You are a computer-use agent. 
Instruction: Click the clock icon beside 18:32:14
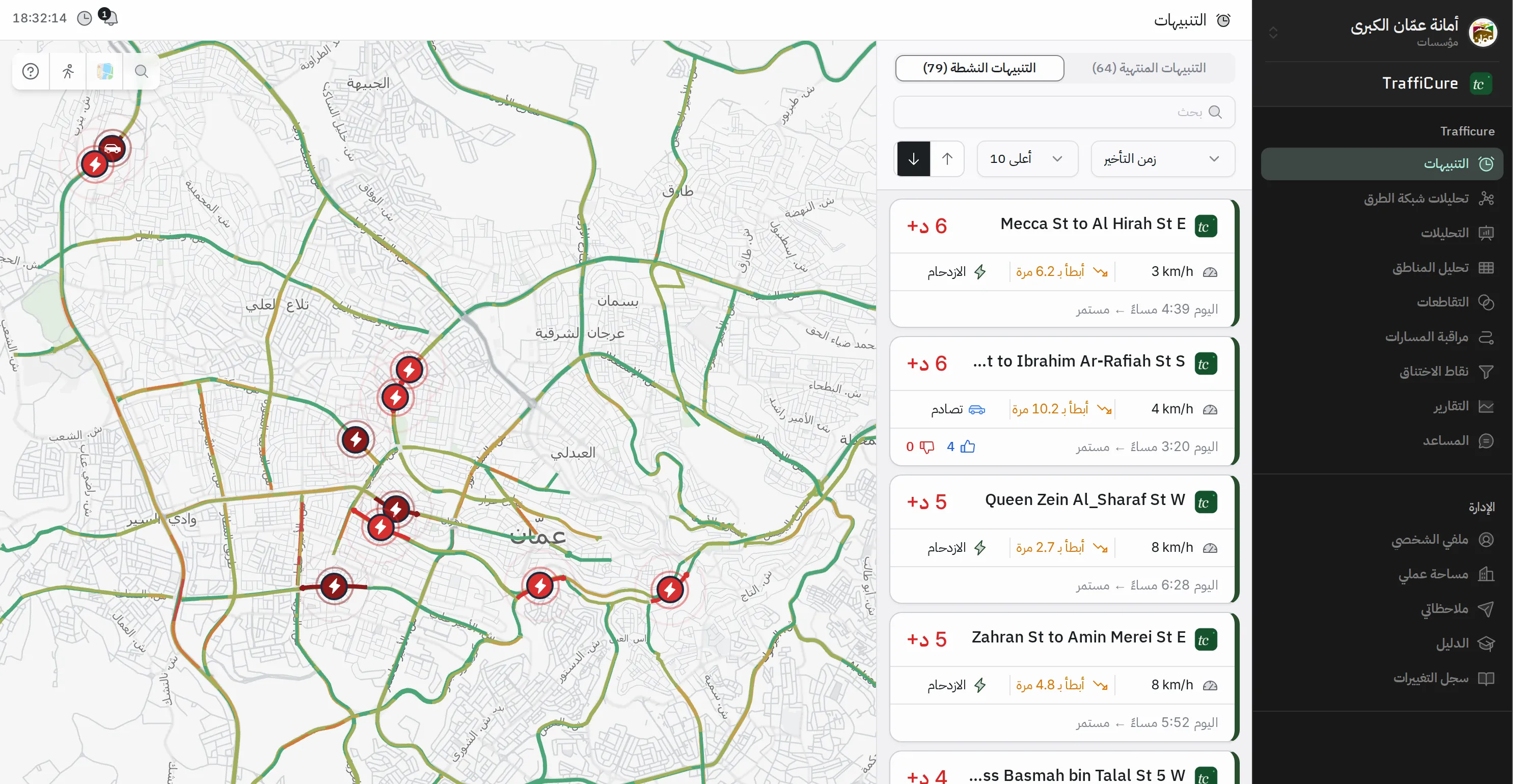[85, 18]
